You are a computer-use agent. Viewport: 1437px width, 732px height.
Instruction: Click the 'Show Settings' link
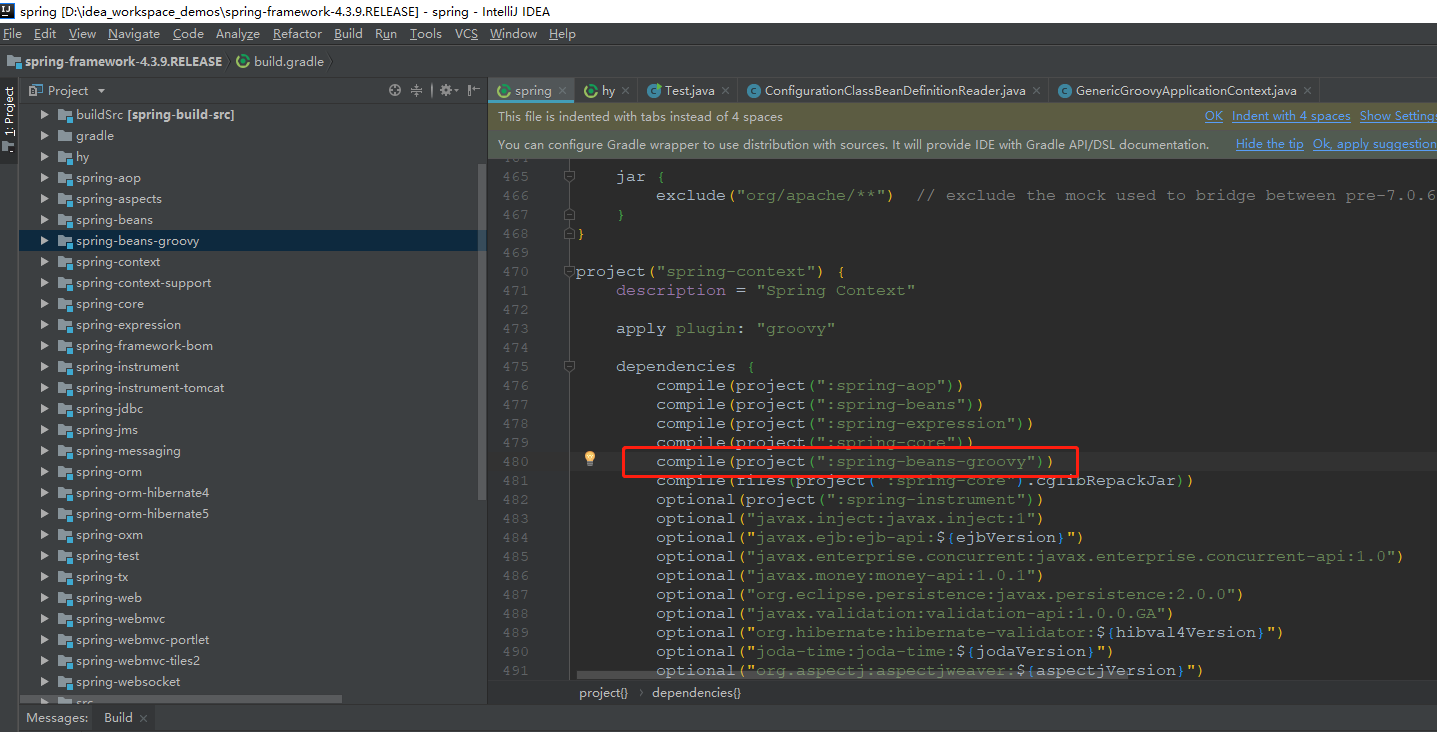pos(1398,116)
